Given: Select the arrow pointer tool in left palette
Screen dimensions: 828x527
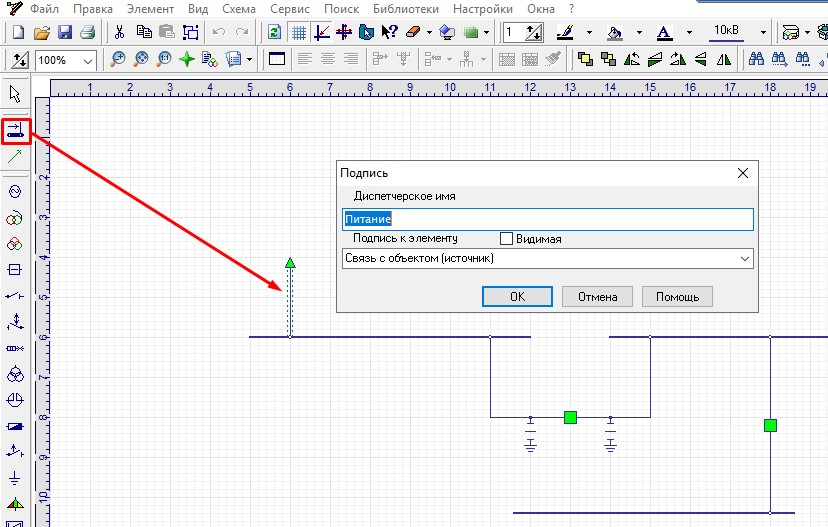Looking at the screenshot, I should (15, 94).
